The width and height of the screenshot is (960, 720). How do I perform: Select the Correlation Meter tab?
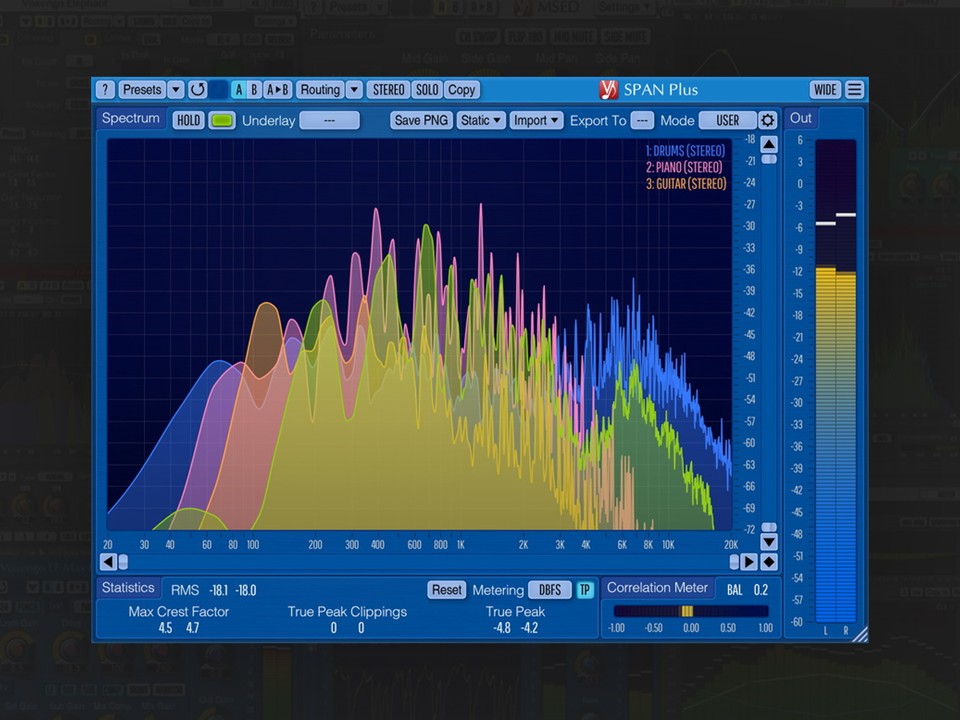pyautogui.click(x=657, y=588)
